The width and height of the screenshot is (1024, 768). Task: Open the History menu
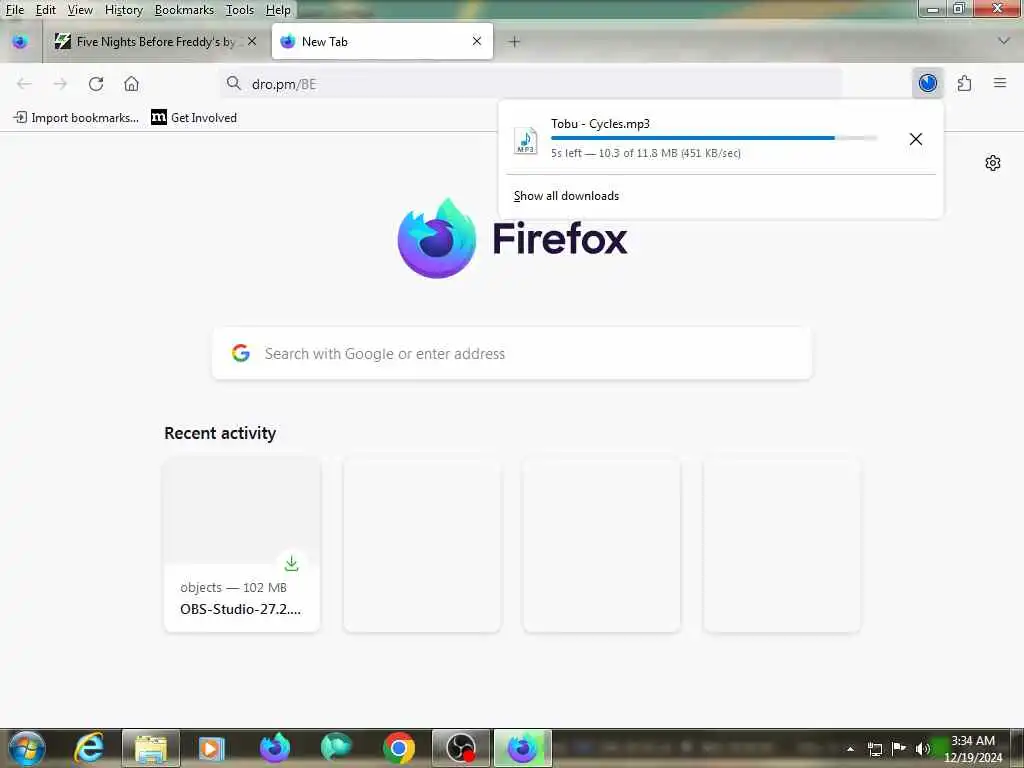click(x=123, y=10)
